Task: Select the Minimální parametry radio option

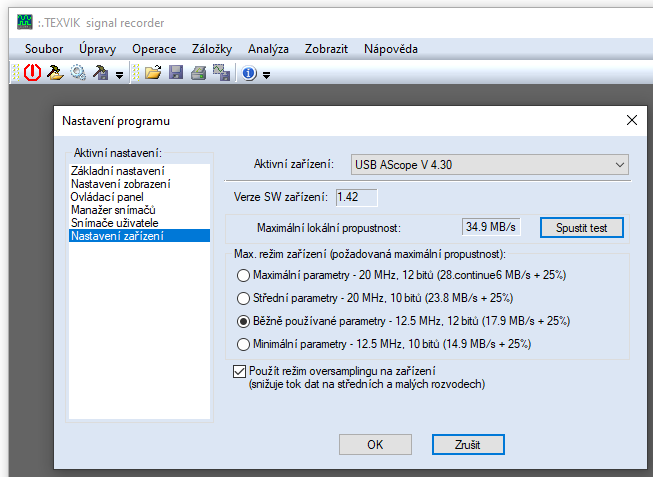Action: tap(242, 344)
